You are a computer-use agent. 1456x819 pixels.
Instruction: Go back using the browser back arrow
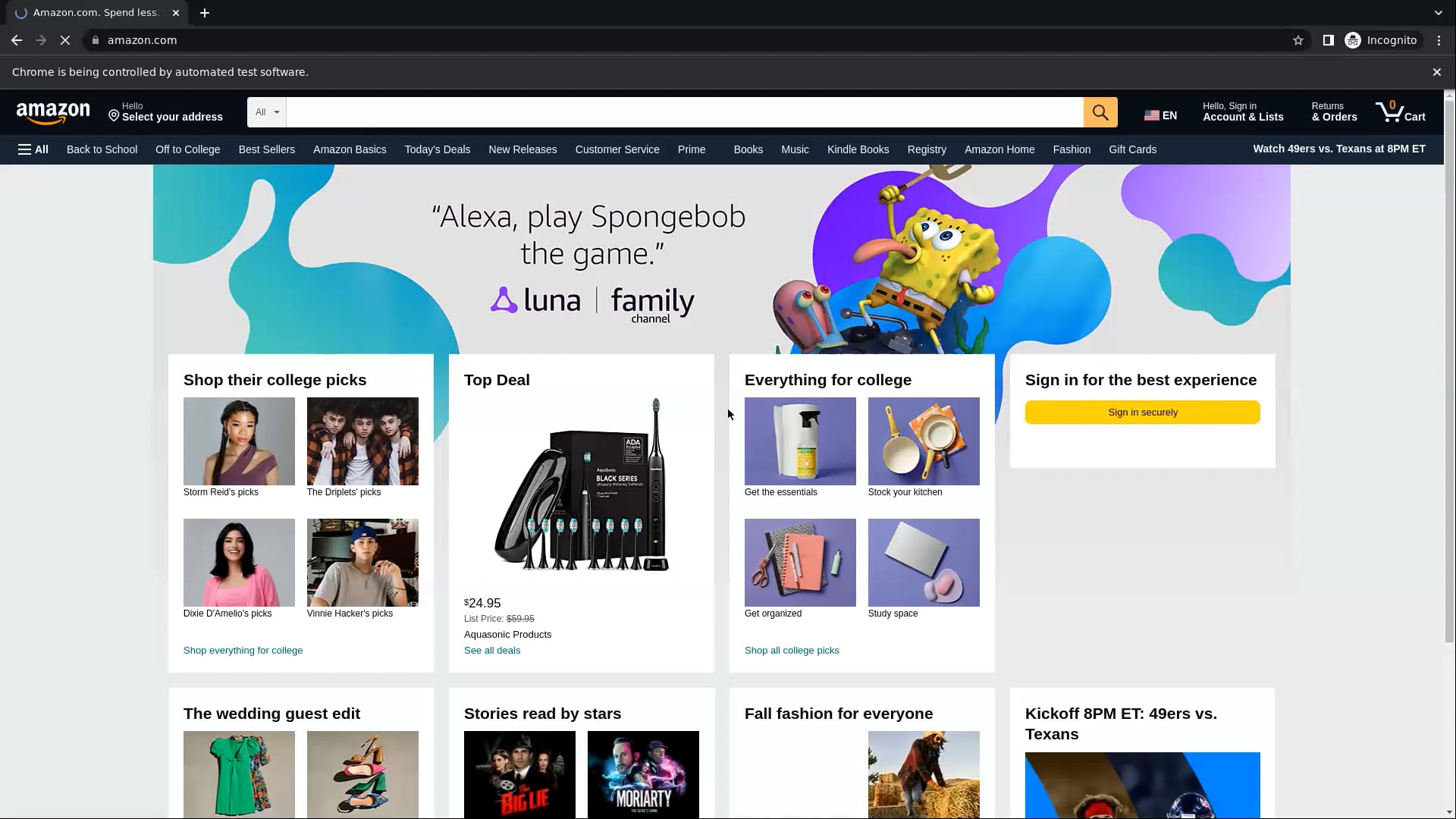point(17,40)
